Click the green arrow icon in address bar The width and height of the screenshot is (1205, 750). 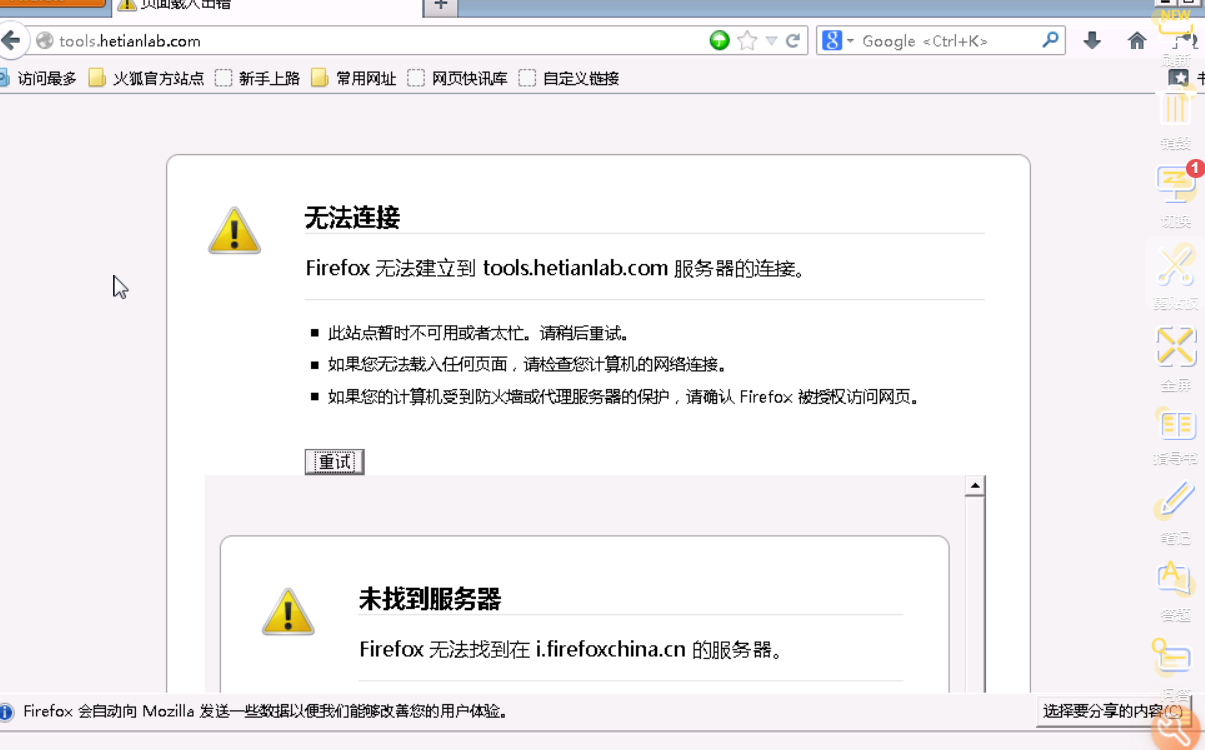[x=719, y=41]
